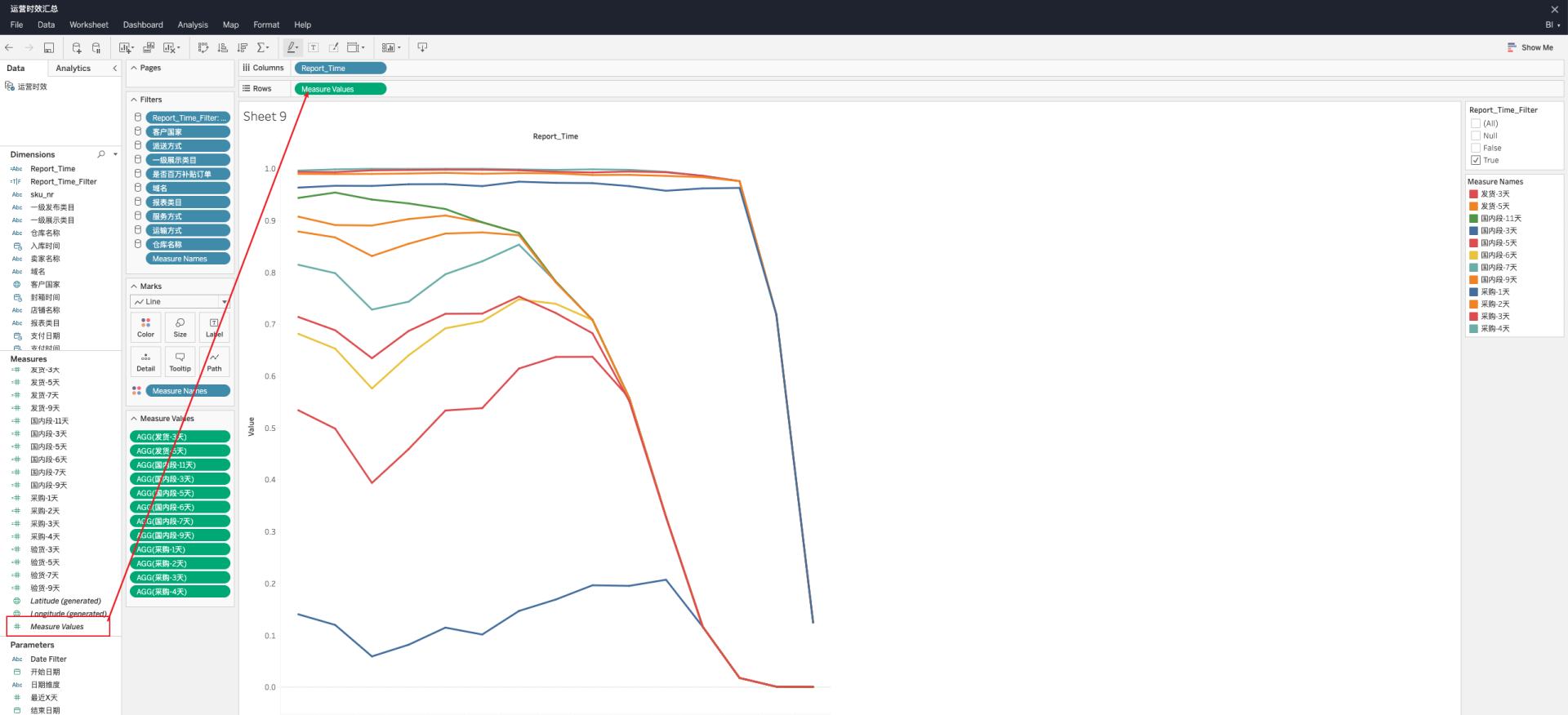This screenshot has height=715, width=1568.
Task: Click the Fit view icon
Action: (356, 47)
